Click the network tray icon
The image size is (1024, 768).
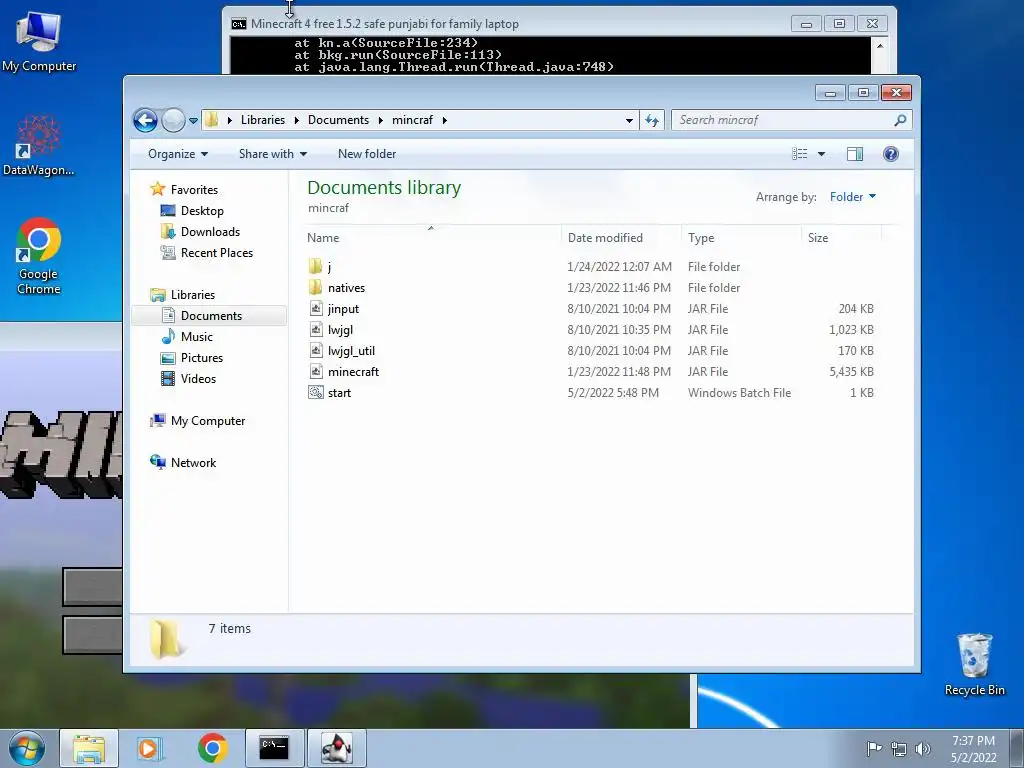(x=899, y=749)
